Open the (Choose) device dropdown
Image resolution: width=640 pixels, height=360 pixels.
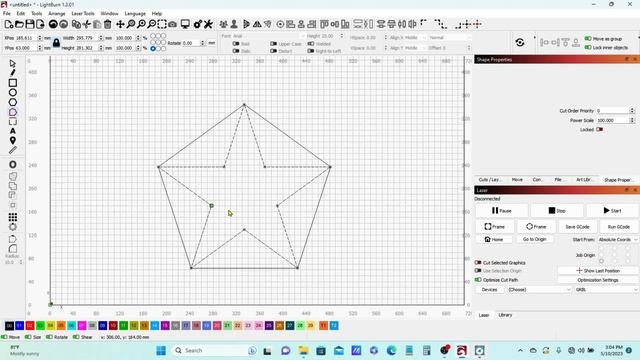(x=539, y=289)
